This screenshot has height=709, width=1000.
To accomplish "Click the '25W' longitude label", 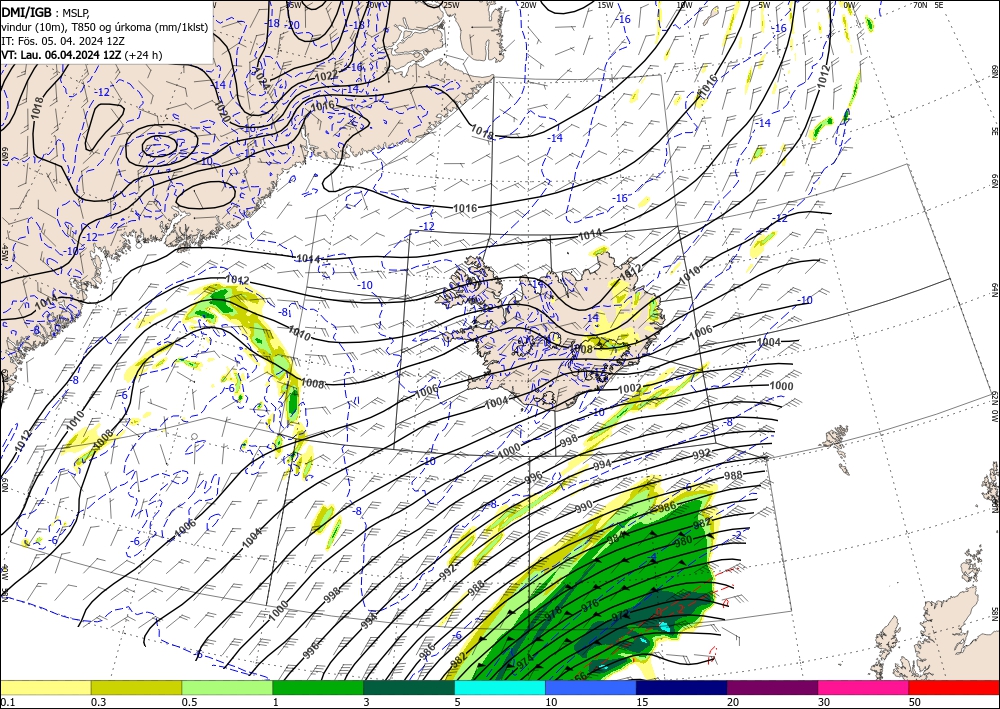I will (451, 5).
